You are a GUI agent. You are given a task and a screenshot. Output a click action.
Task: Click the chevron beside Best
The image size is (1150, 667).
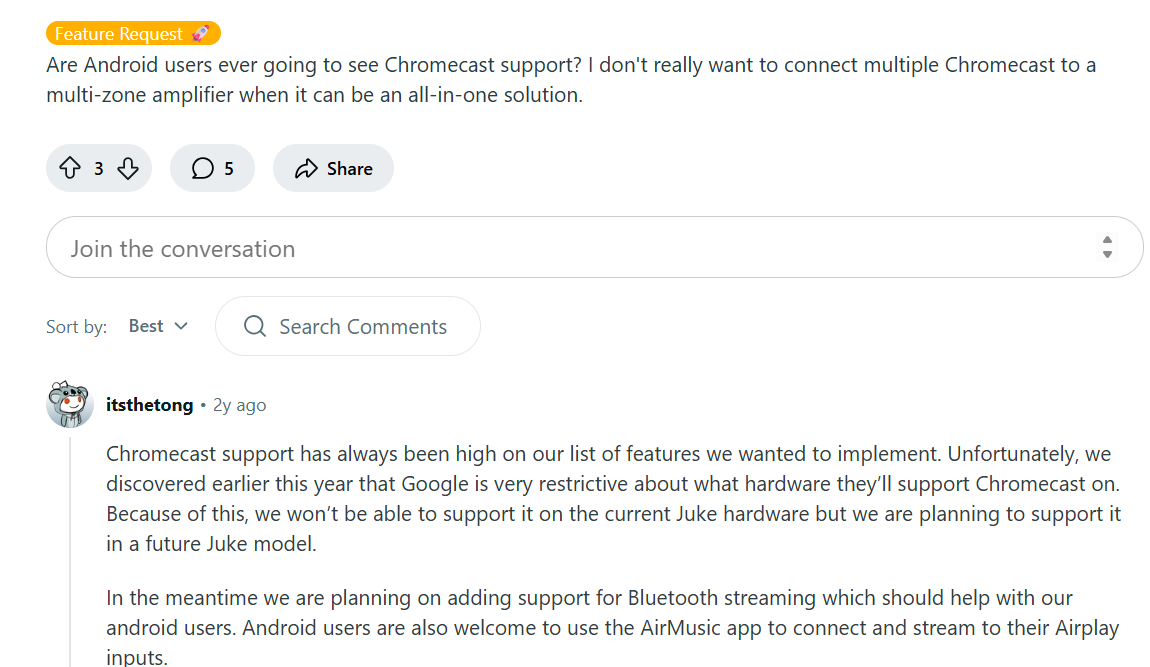coord(181,326)
